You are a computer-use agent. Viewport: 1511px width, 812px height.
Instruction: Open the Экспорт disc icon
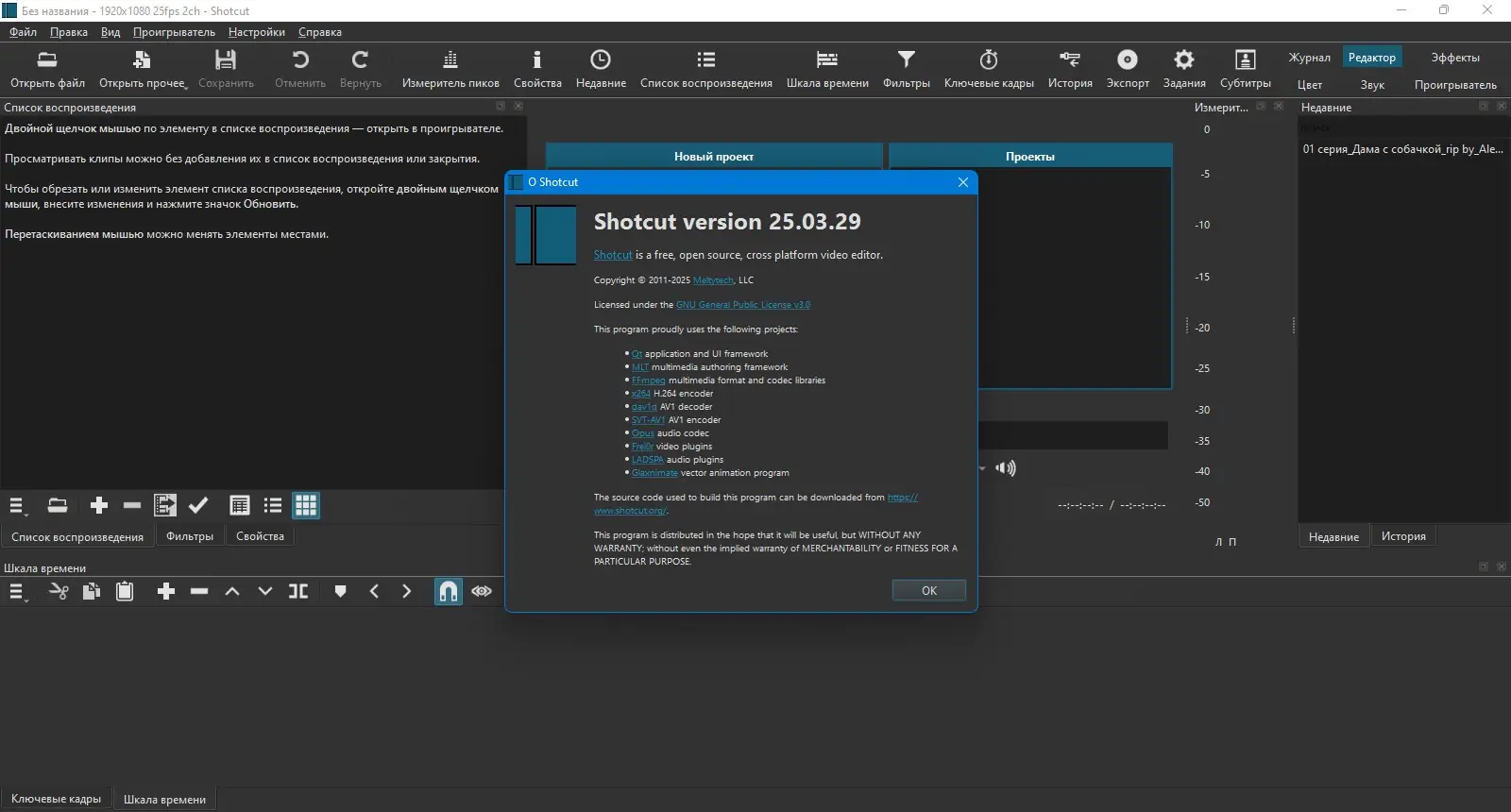point(1128,60)
